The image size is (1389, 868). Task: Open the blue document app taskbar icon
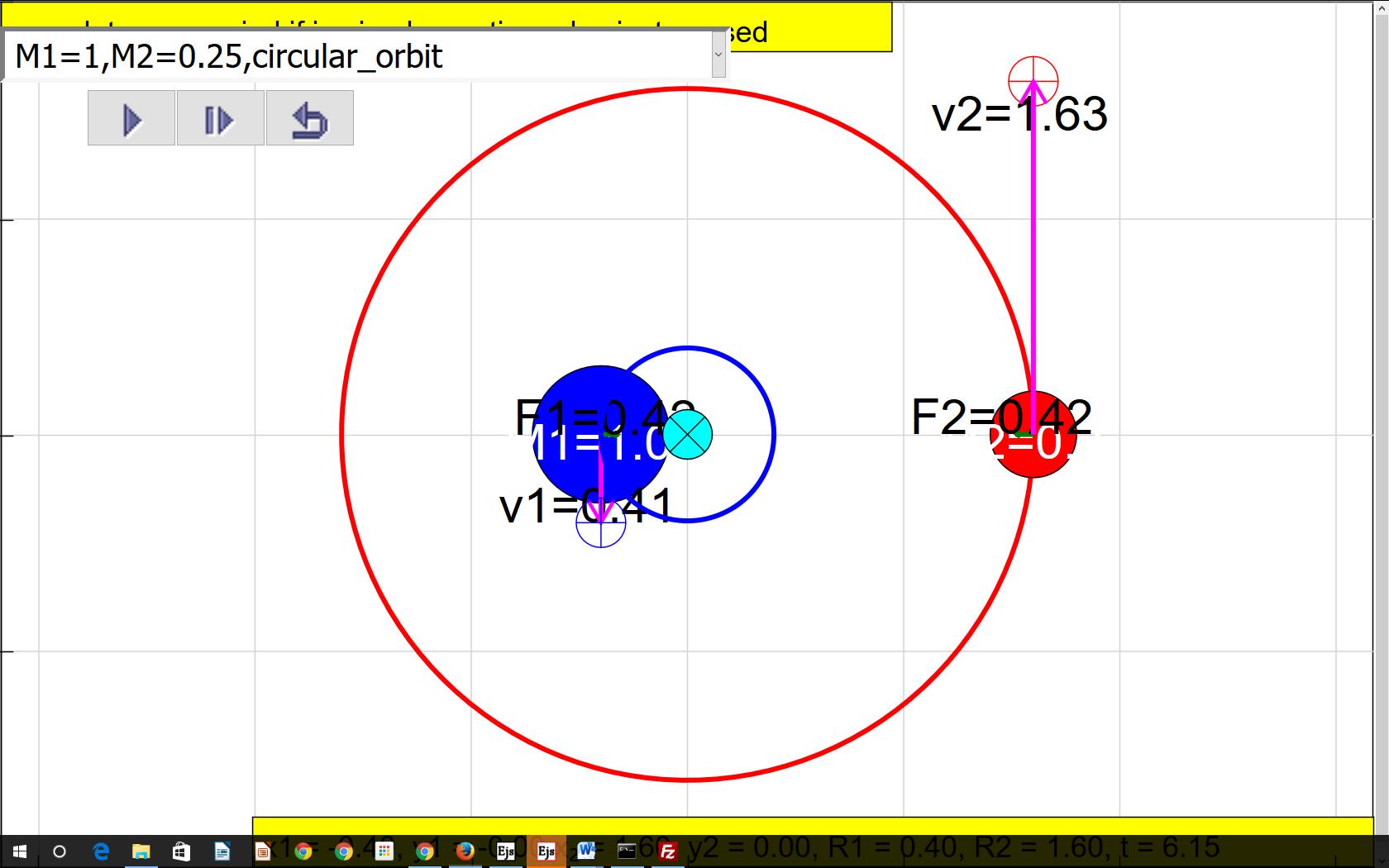click(x=222, y=851)
